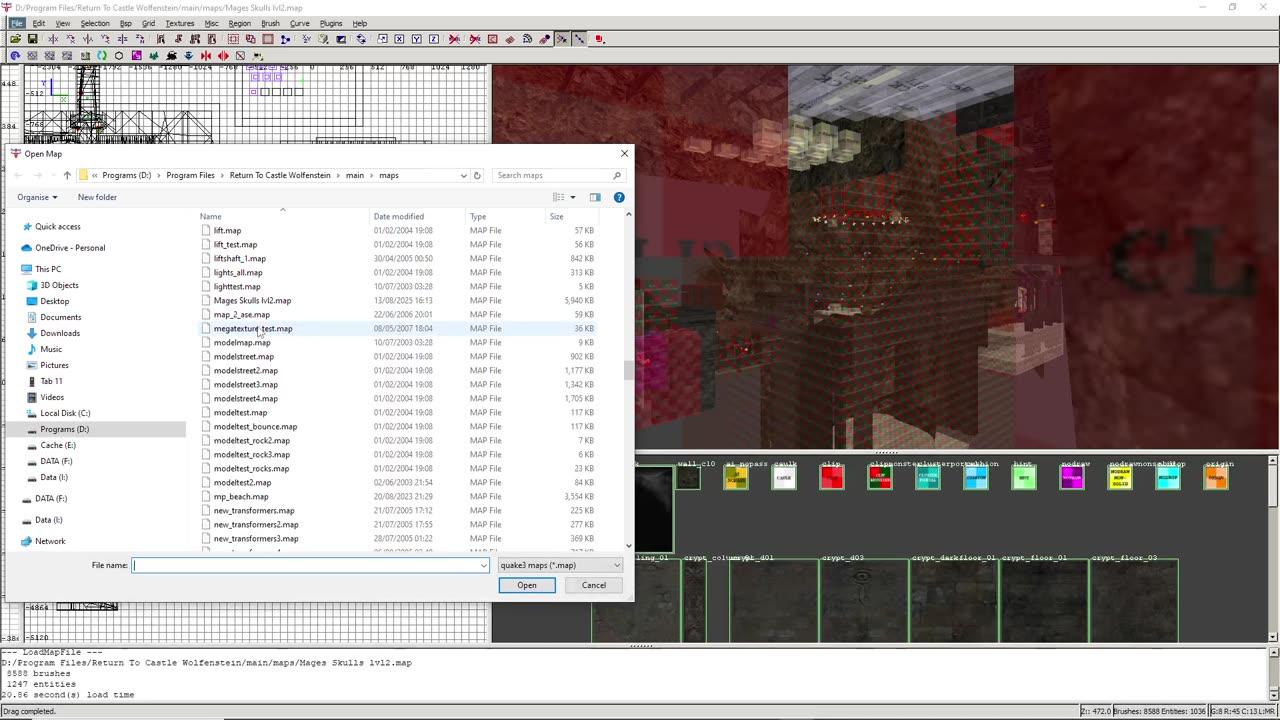Expand the File name history dropdown arrow
1280x720 pixels.
pyautogui.click(x=484, y=565)
